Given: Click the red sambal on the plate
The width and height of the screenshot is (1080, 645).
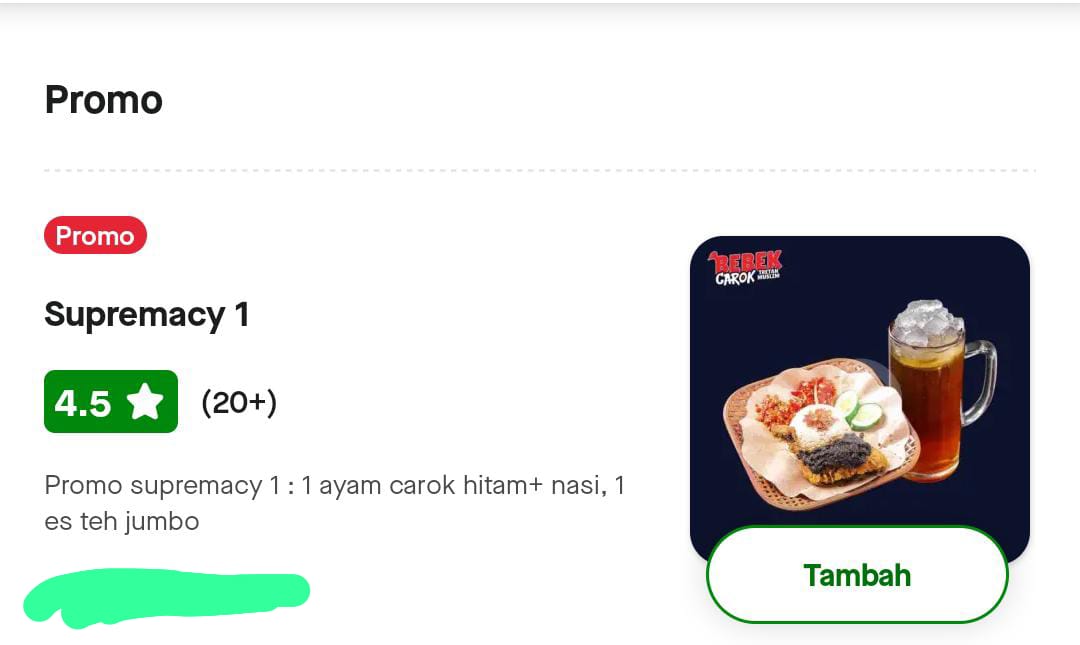Looking at the screenshot, I should point(796,400).
